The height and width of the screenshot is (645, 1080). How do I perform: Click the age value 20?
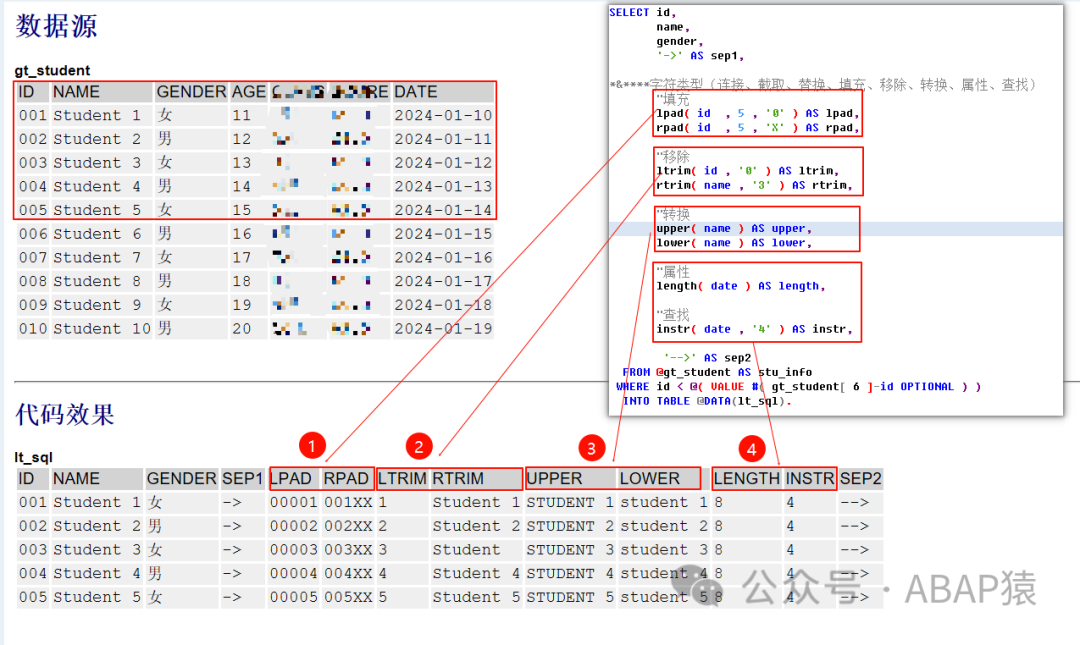pos(242,328)
